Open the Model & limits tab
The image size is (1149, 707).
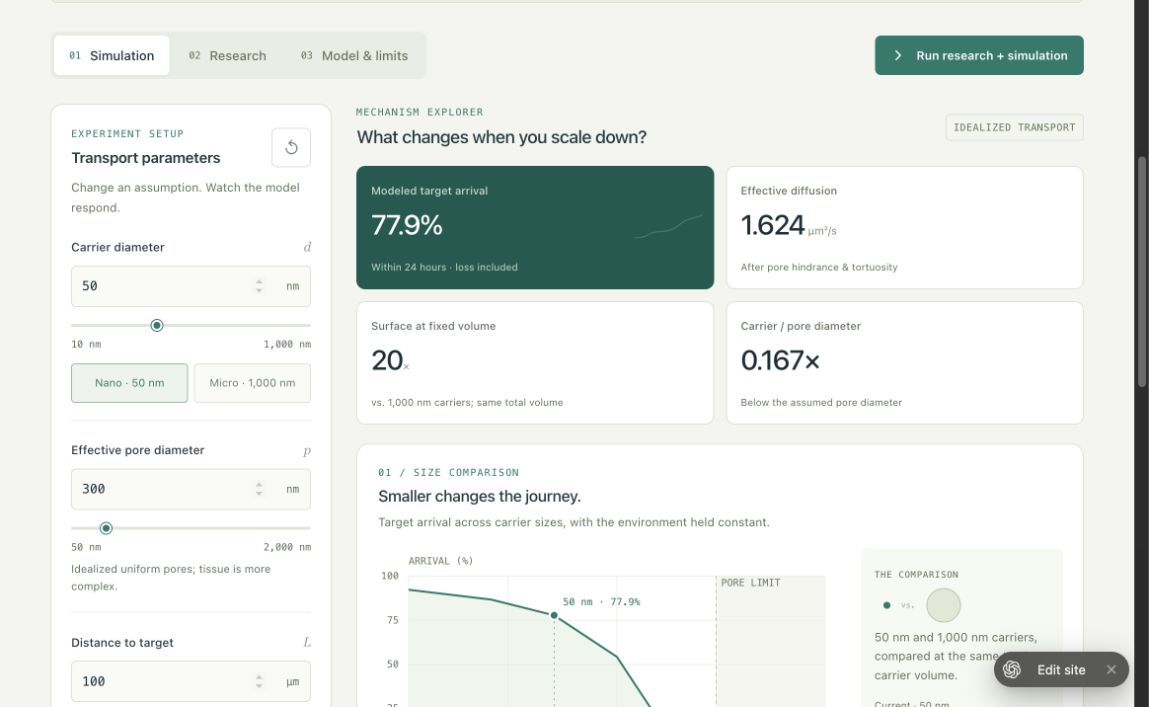[x=354, y=56]
